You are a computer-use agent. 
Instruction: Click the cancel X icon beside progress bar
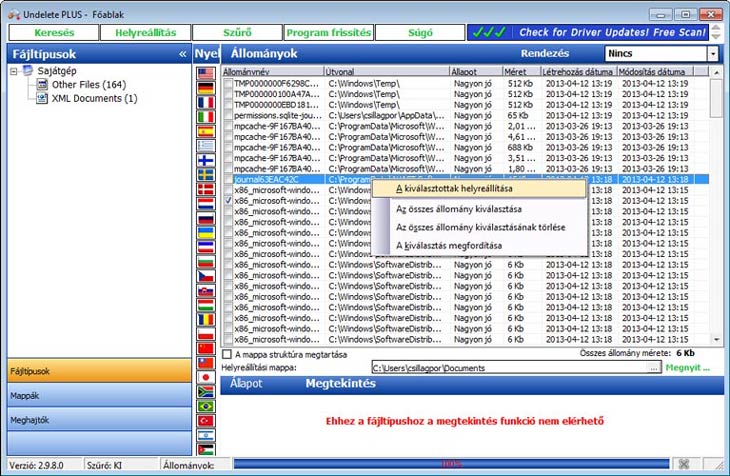pos(683,464)
